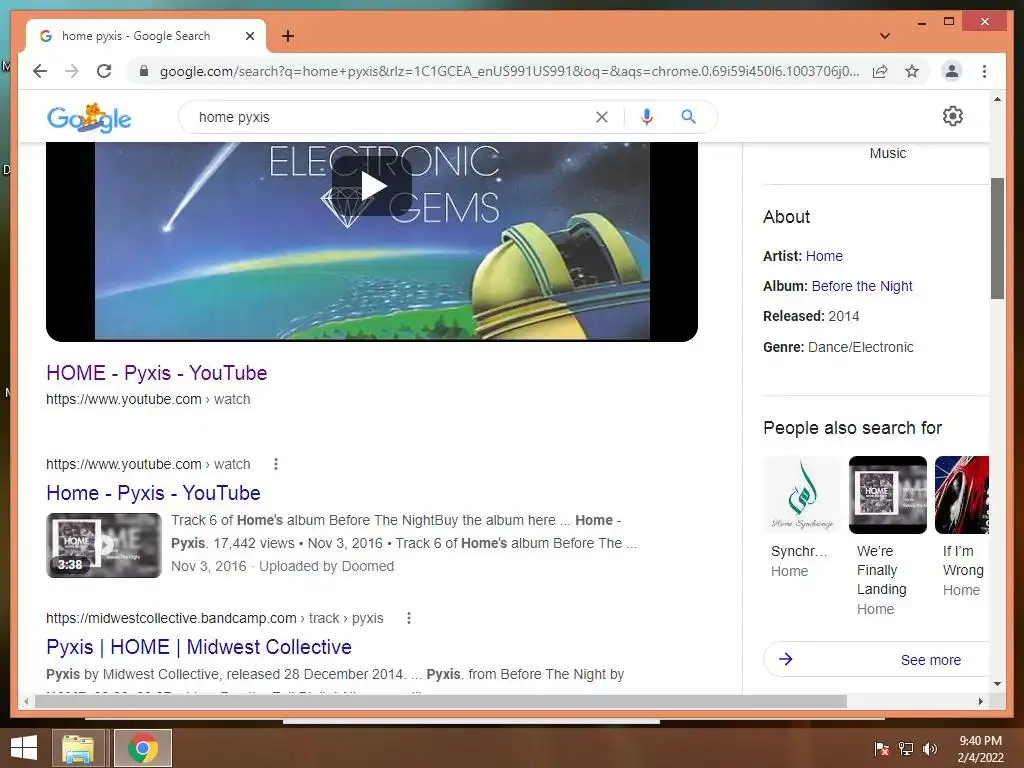1024x768 pixels.
Task: Click 'Released: 2014' text
Action: pyautogui.click(x=811, y=316)
